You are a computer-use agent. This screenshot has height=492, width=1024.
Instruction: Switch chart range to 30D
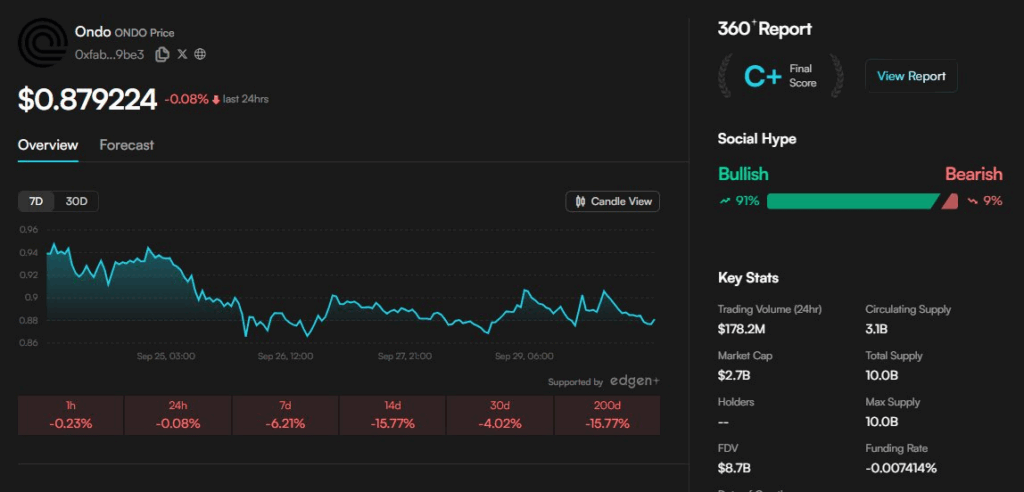coord(76,202)
